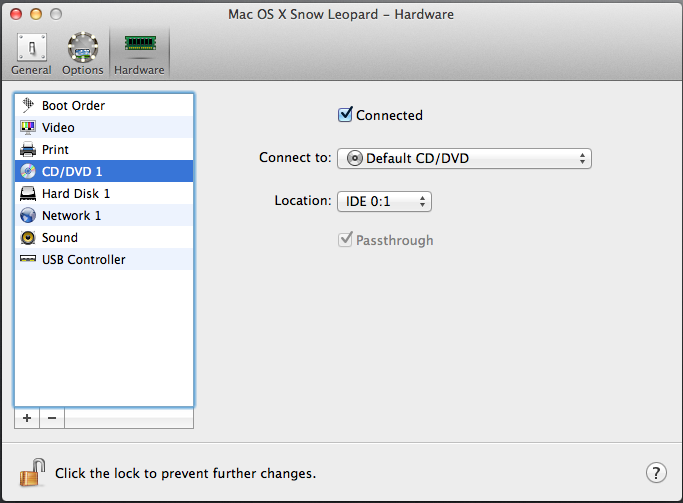Add a device with the plus button
This screenshot has width=683, height=503.
[27, 418]
